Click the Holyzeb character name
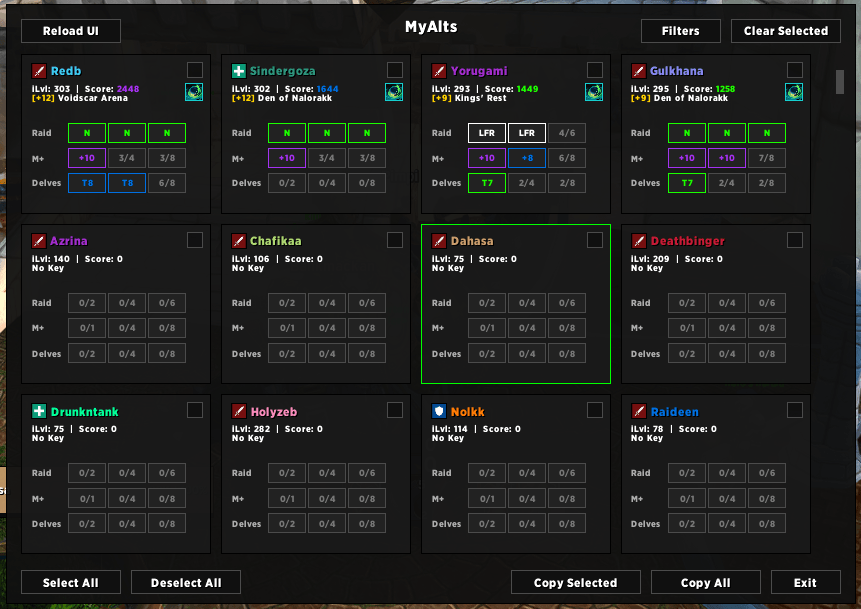Viewport: 861px width, 609px height. pos(273,412)
